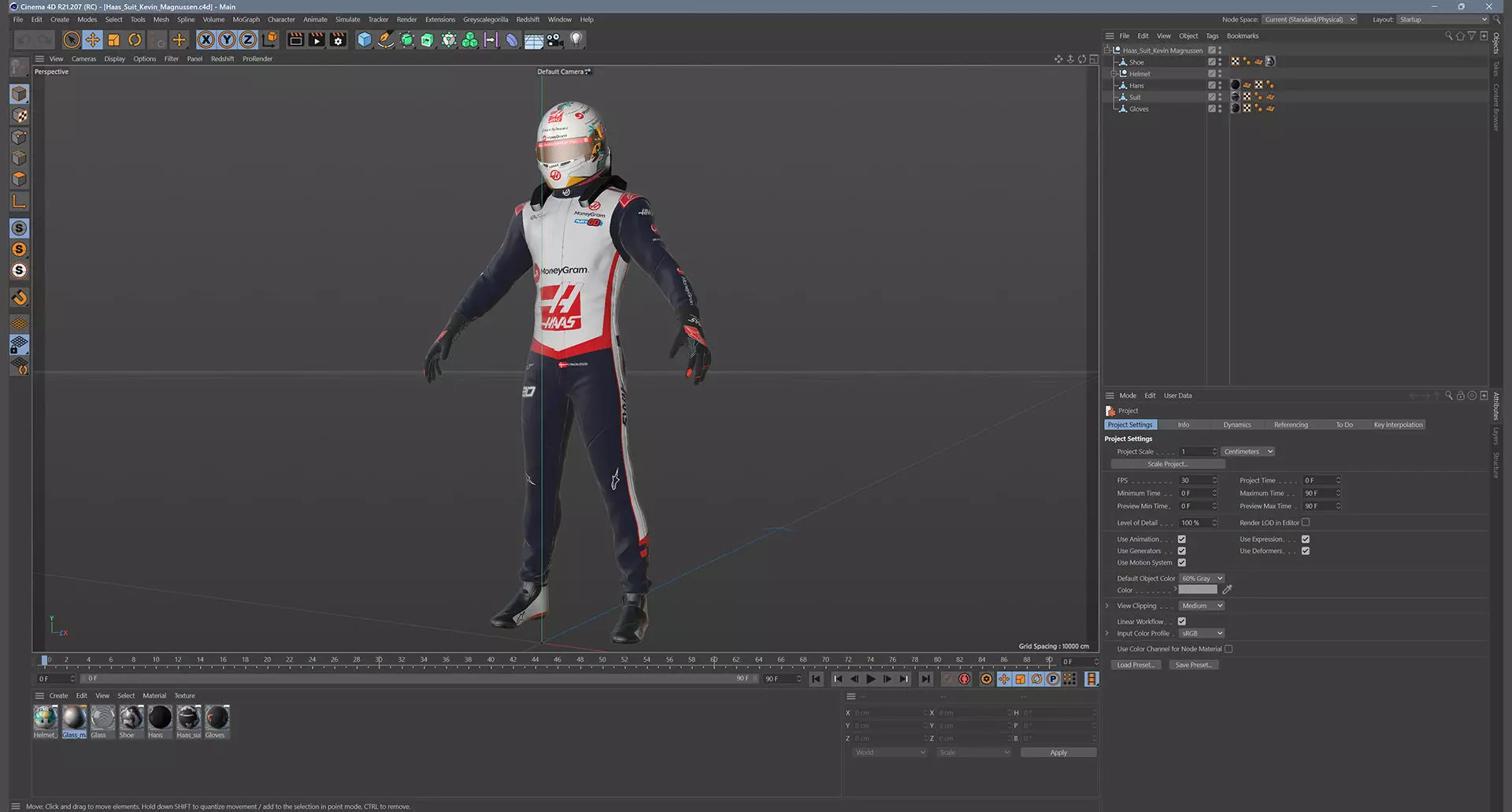
Task: Open the Simulate menu
Action: tap(347, 20)
